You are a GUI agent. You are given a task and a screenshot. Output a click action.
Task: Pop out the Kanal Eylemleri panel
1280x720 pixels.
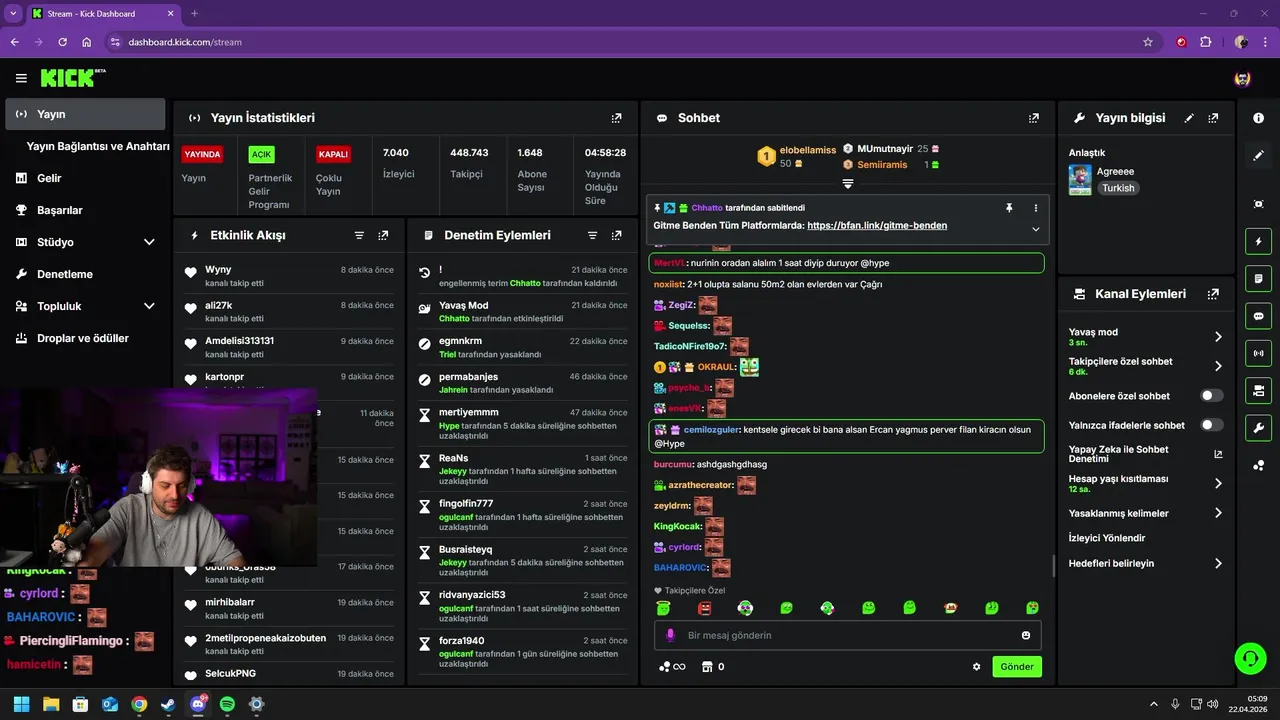click(x=1213, y=294)
